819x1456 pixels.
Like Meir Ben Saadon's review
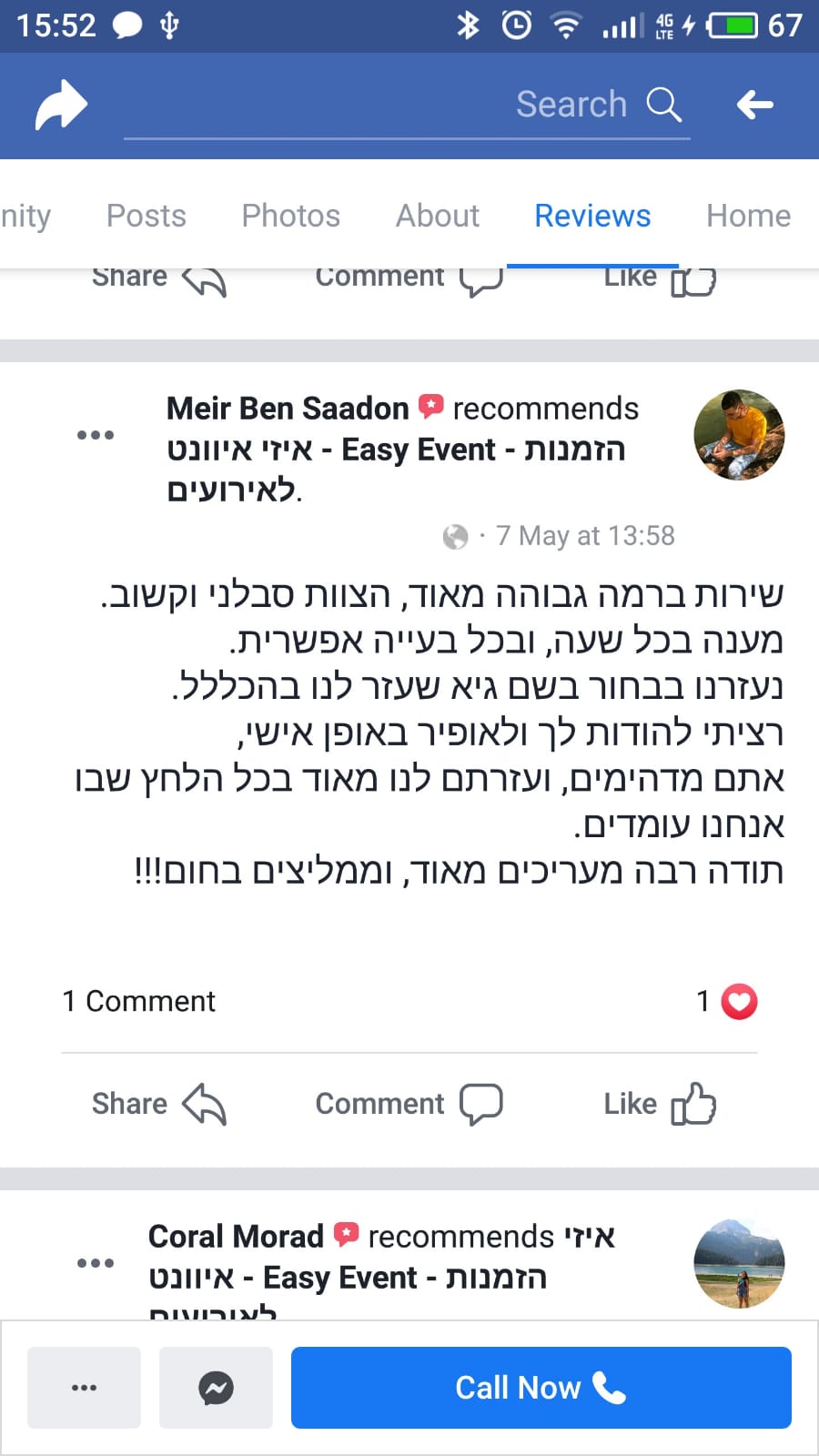(660, 1104)
